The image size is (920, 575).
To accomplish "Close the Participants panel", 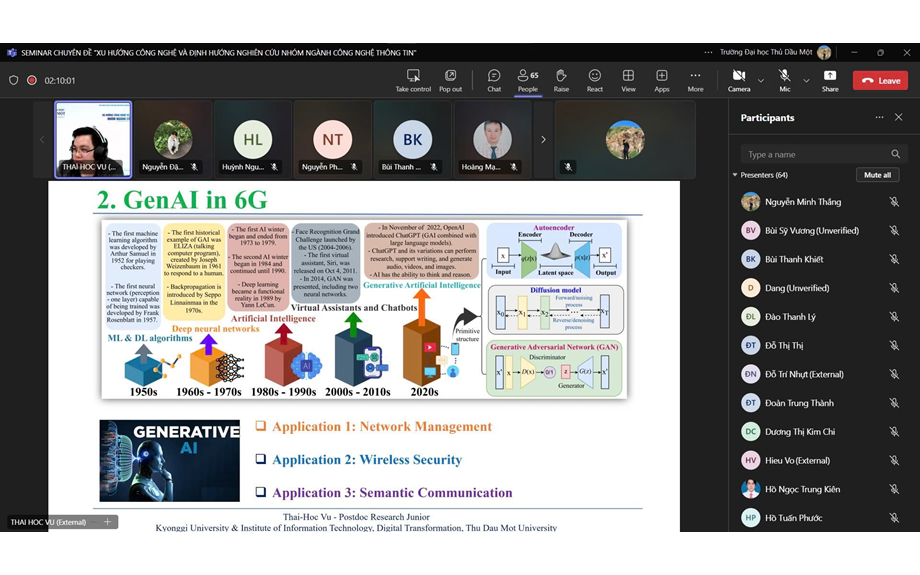I will click(898, 117).
